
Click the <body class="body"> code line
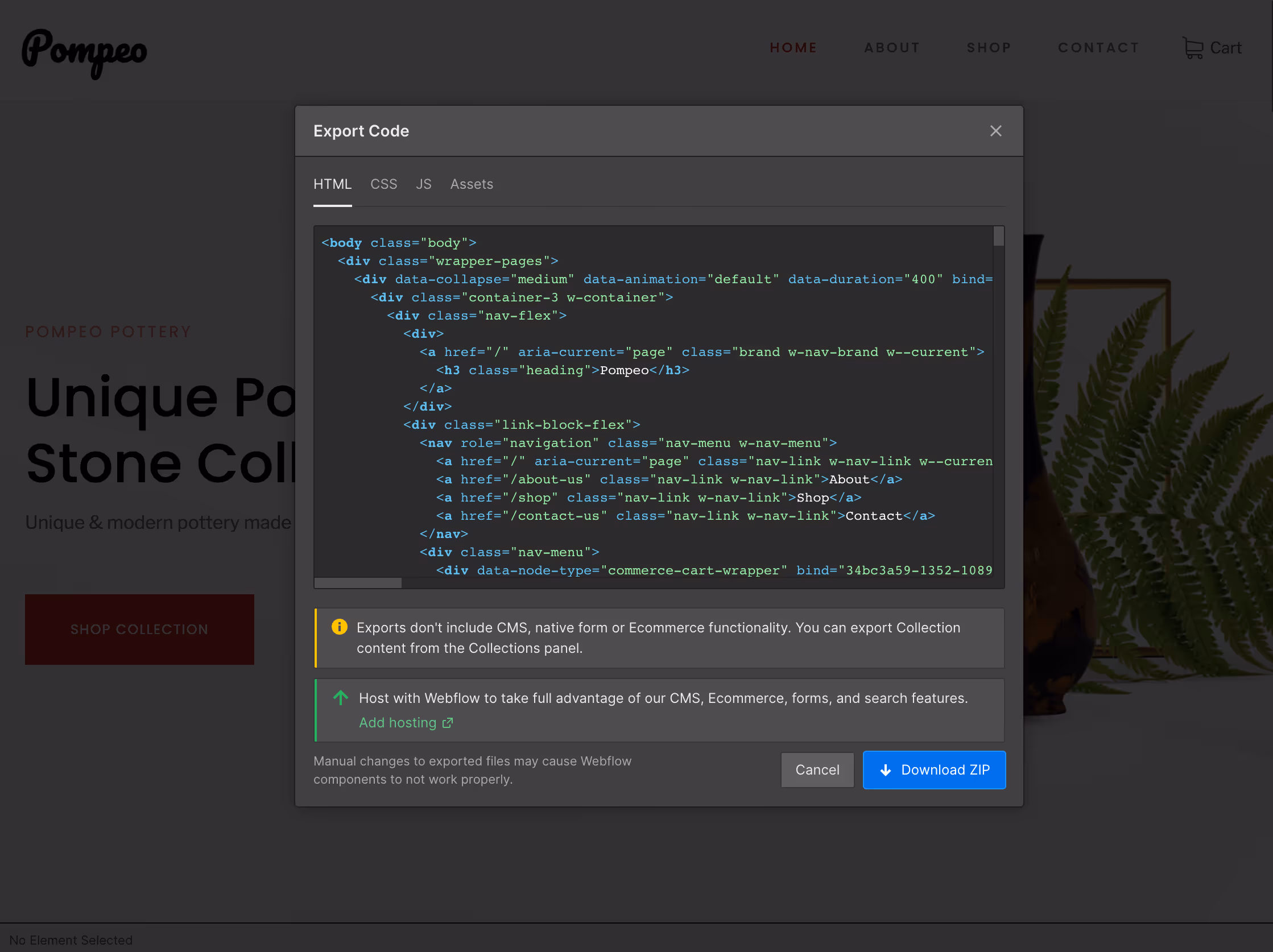click(399, 243)
